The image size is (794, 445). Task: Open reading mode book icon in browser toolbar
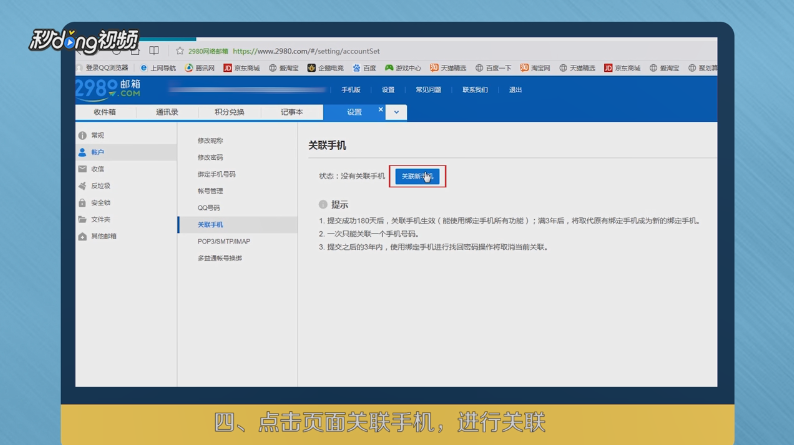(x=154, y=51)
